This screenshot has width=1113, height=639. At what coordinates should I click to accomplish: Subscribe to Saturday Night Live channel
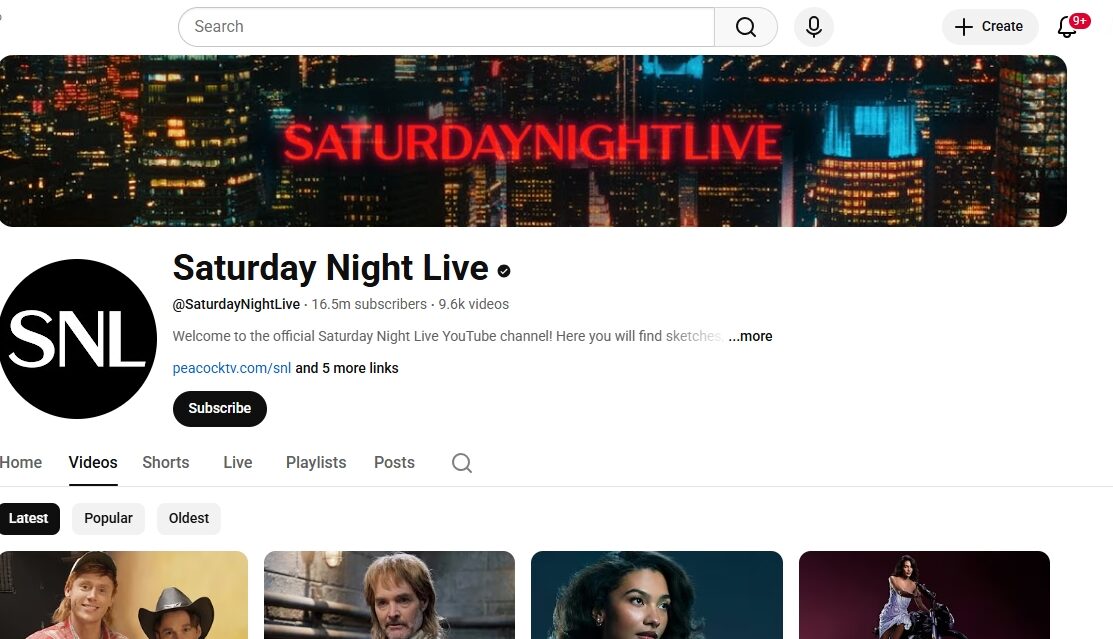(x=219, y=408)
